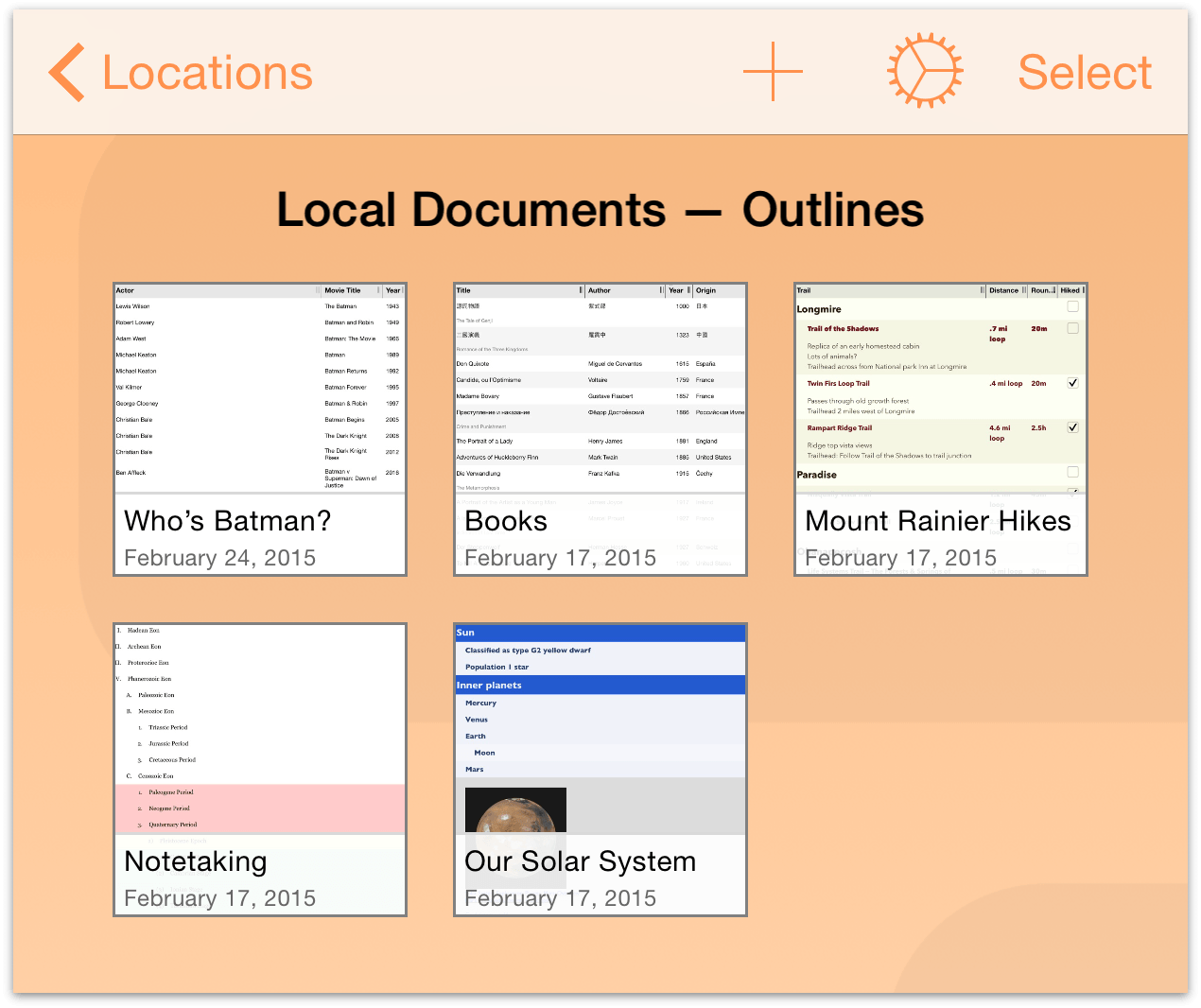Tap the Notetaking title label
1201x1008 pixels.
click(196, 861)
